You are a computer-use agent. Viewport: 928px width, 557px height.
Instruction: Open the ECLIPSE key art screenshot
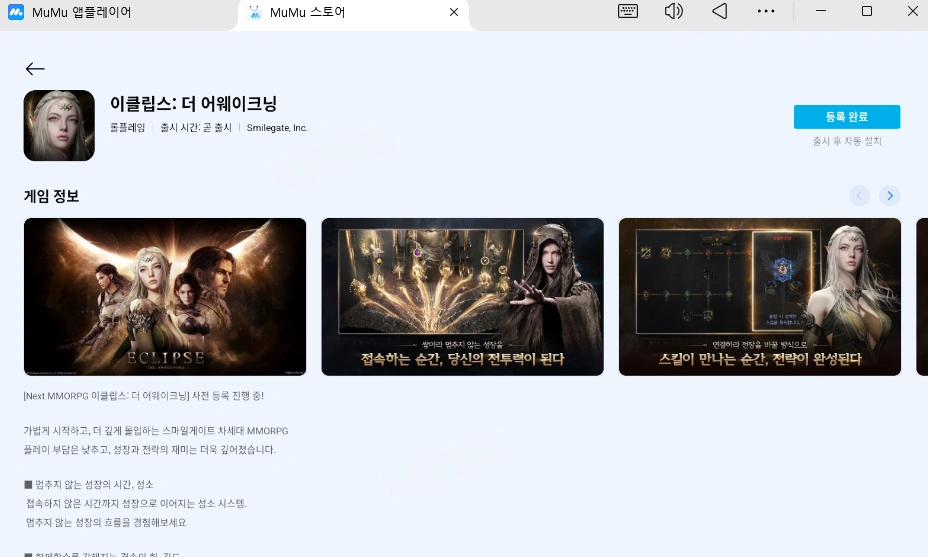pos(165,297)
